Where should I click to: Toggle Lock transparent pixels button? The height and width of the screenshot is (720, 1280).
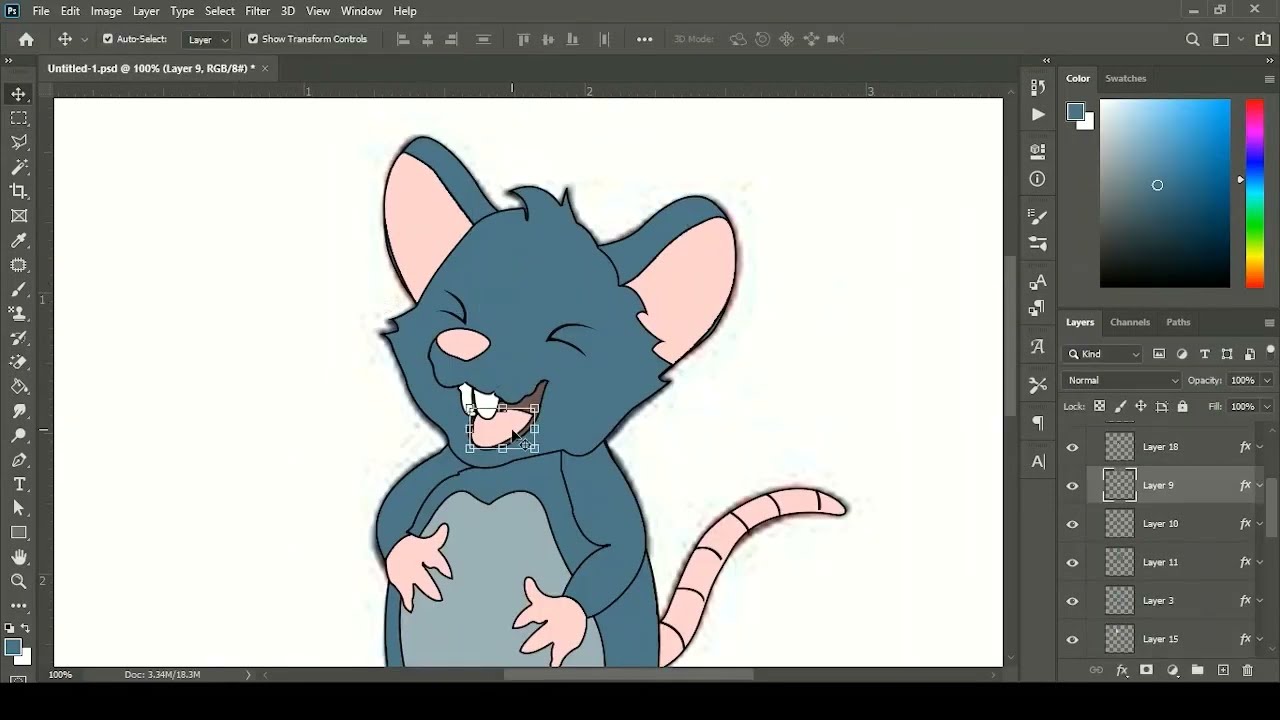[x=1099, y=406]
